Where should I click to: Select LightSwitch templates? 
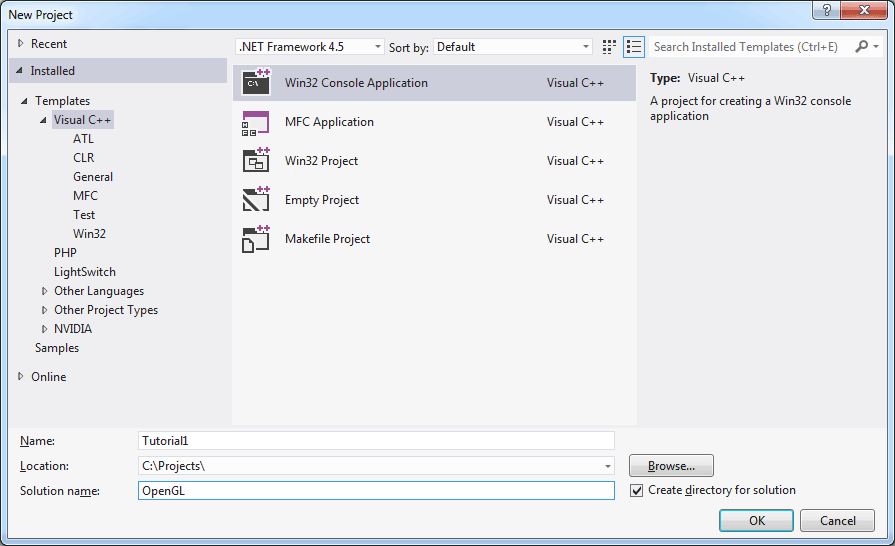pyautogui.click(x=84, y=272)
